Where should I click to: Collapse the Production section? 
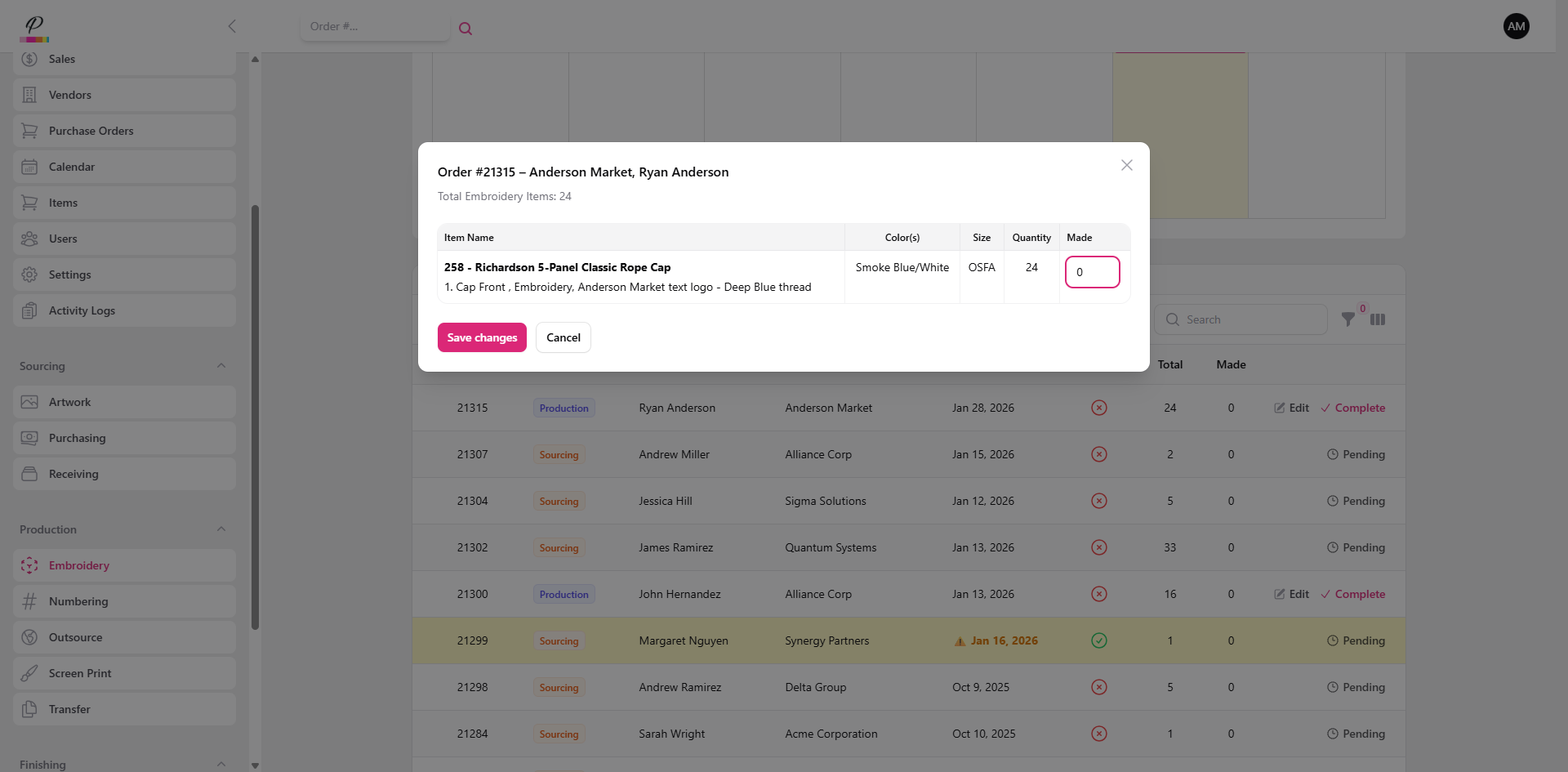click(x=221, y=529)
